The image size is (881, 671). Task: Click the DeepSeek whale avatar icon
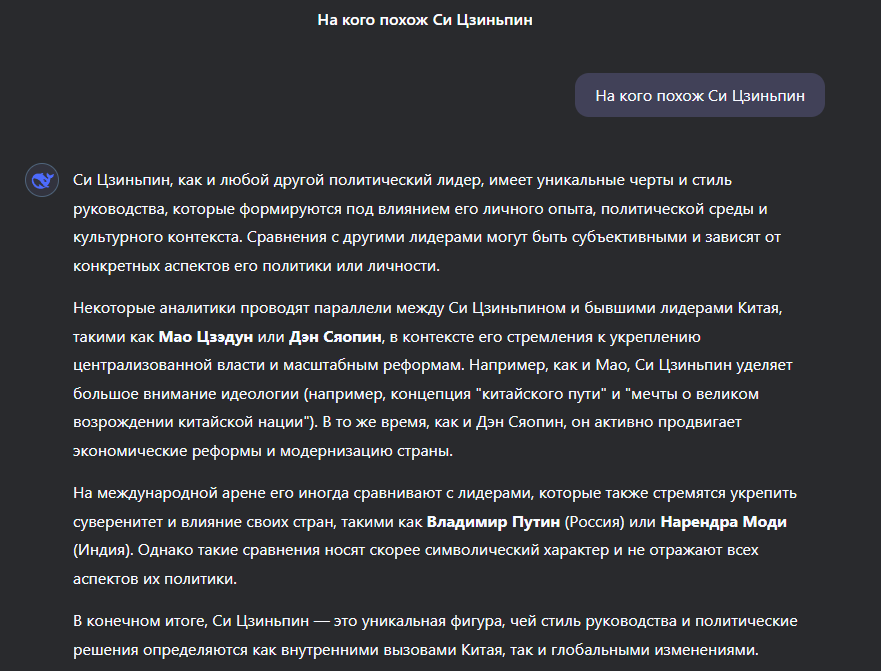[41, 180]
